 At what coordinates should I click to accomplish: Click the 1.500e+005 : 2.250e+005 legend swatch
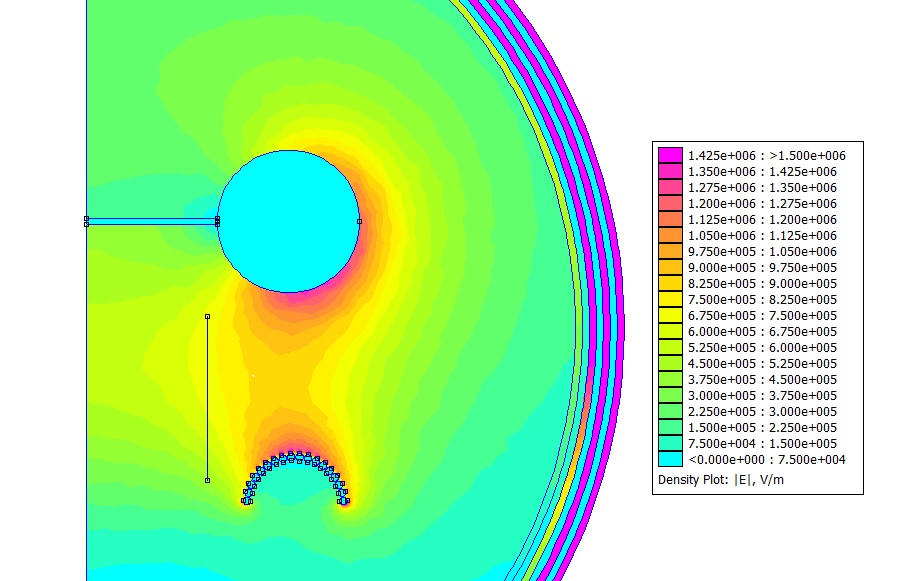[x=669, y=428]
